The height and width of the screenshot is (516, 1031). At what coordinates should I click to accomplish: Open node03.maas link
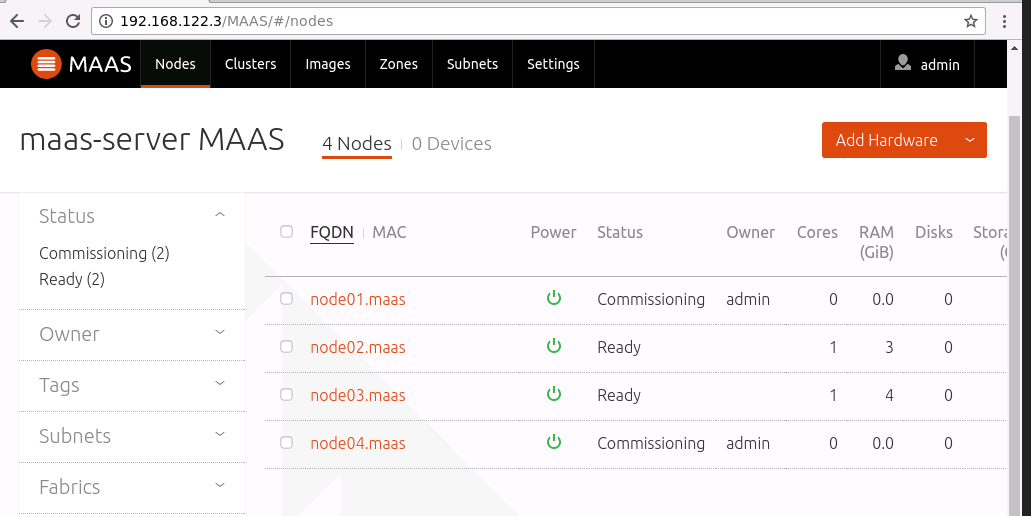tap(358, 395)
